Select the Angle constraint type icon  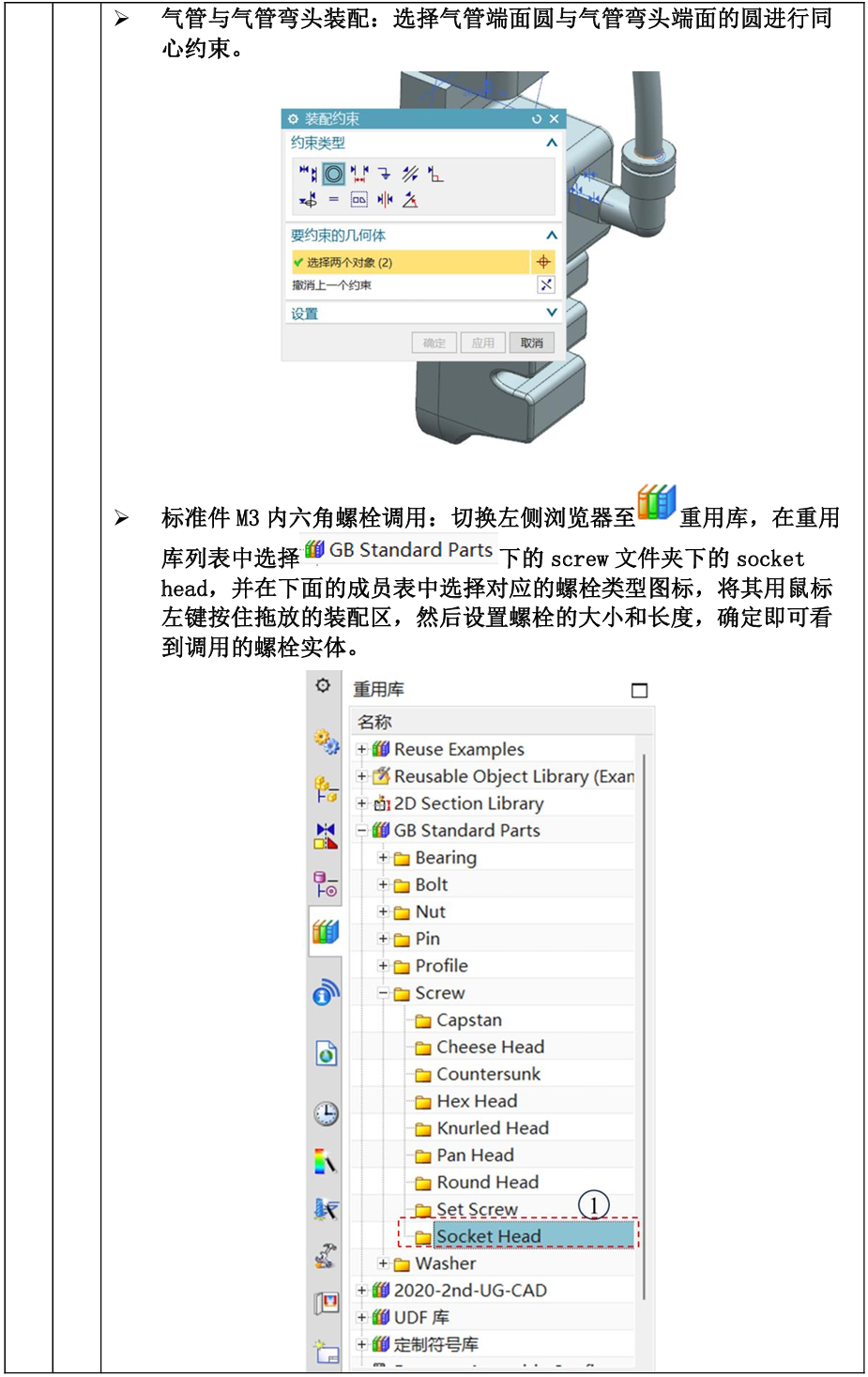(x=410, y=199)
